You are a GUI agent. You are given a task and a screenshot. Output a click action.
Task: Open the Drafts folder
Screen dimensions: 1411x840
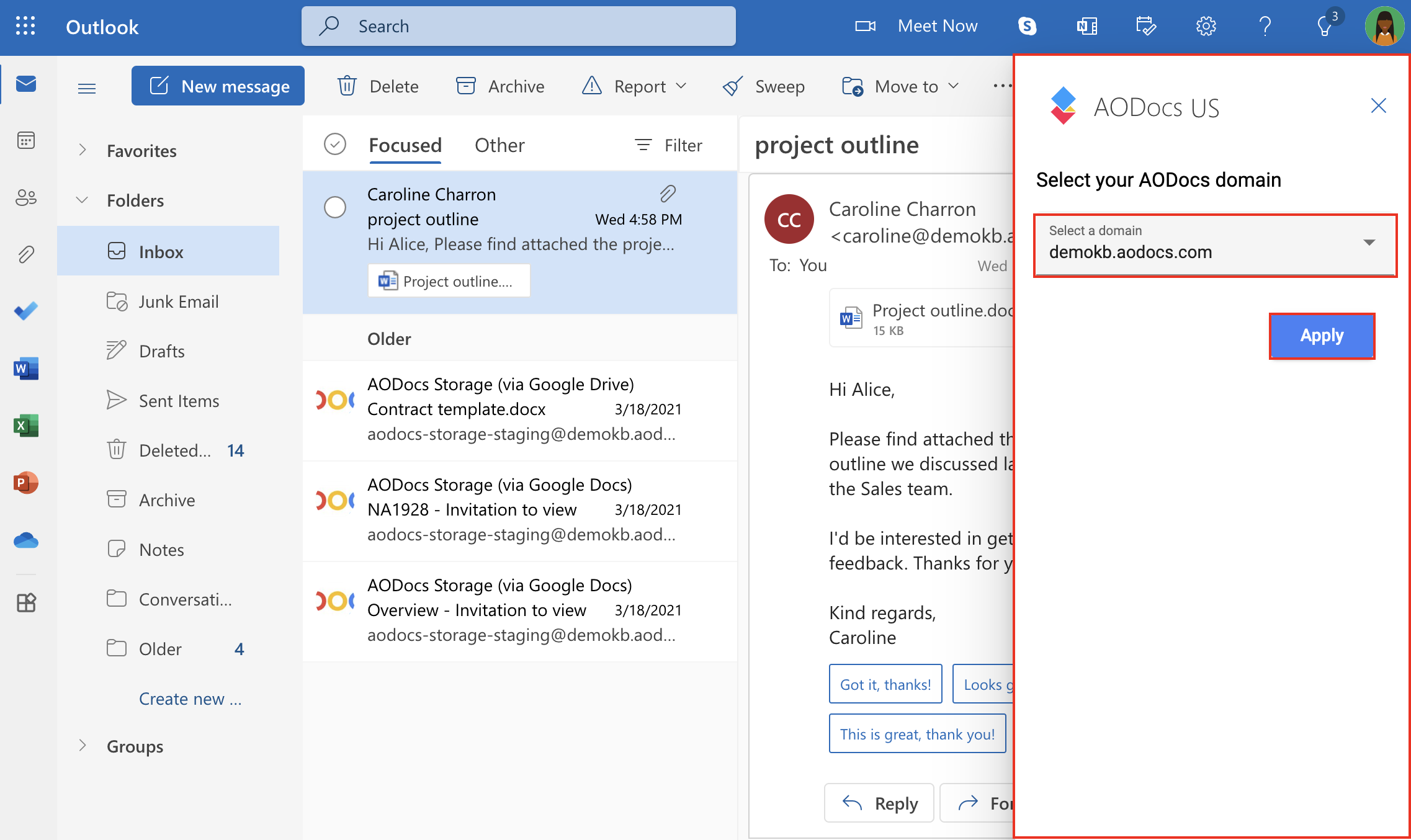[168, 351]
